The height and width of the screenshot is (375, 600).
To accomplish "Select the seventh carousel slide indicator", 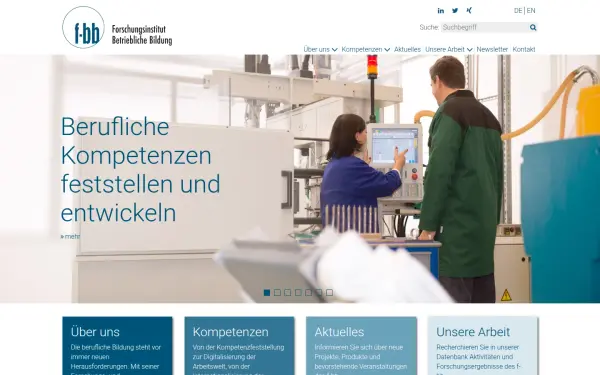I will 329,293.
